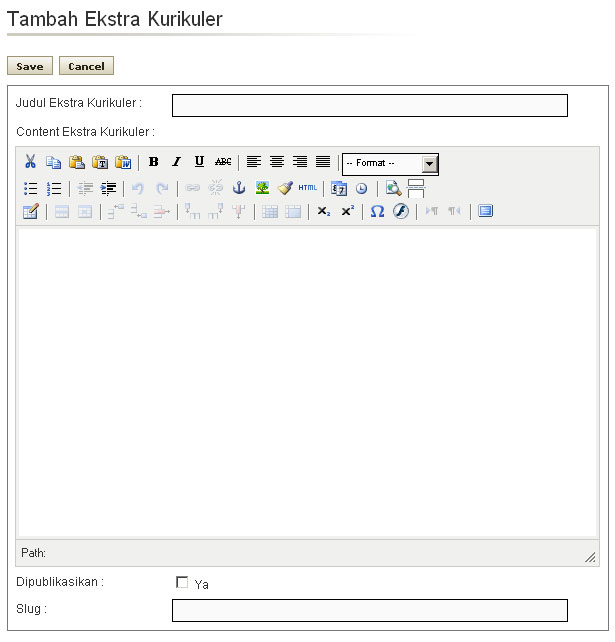The image size is (615, 642).
Task: Click the Insert Column Before icon
Action: [x=192, y=211]
